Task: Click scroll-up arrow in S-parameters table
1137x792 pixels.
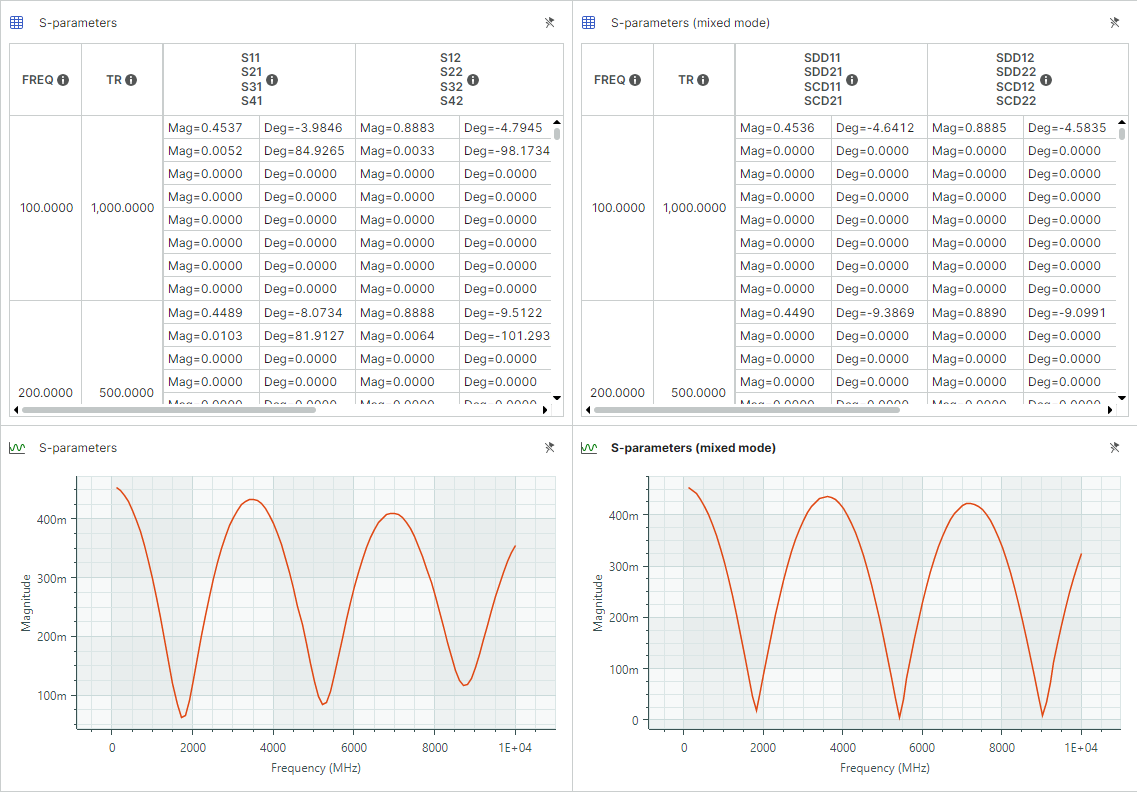Action: point(557,122)
